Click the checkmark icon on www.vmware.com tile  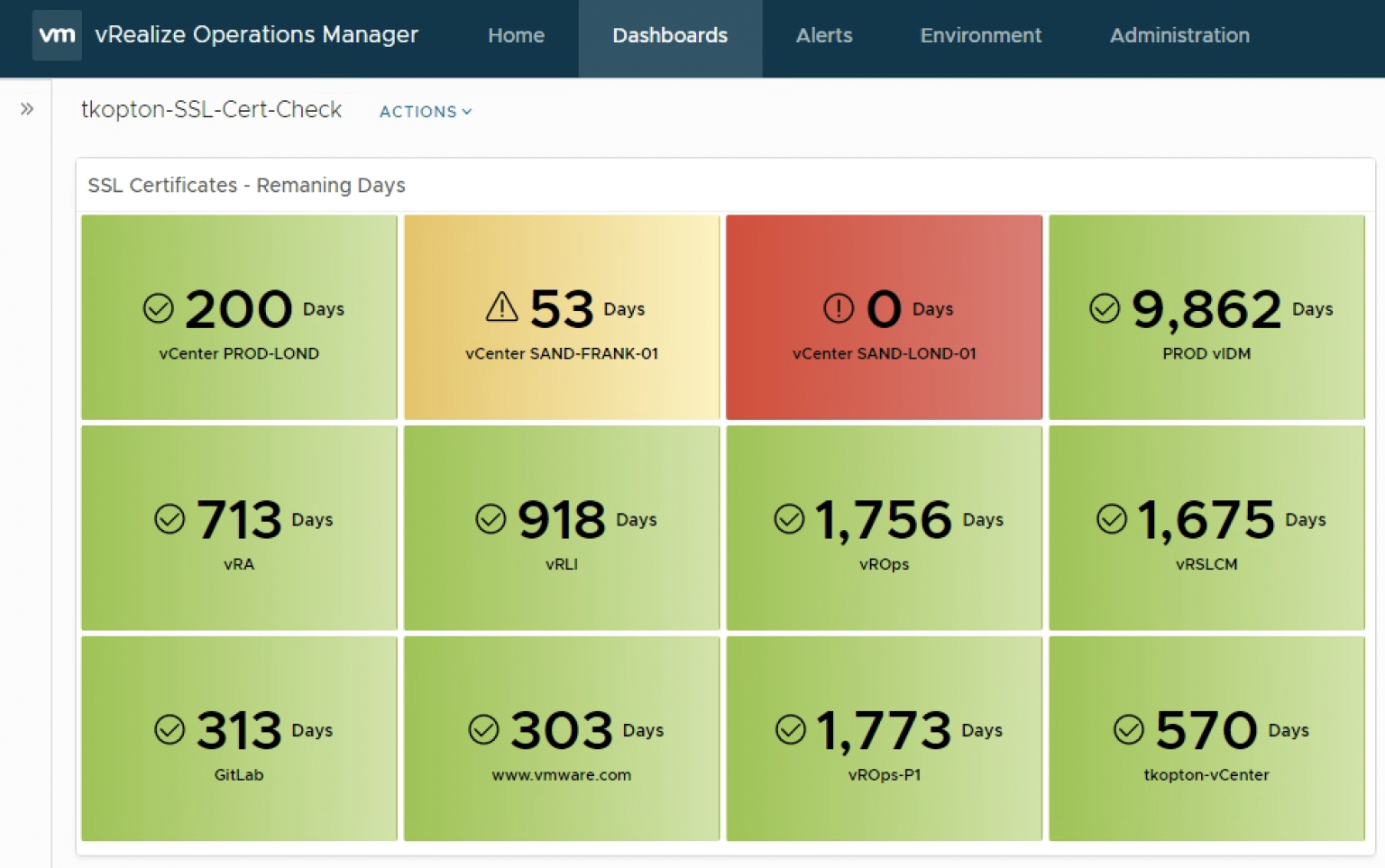point(484,729)
